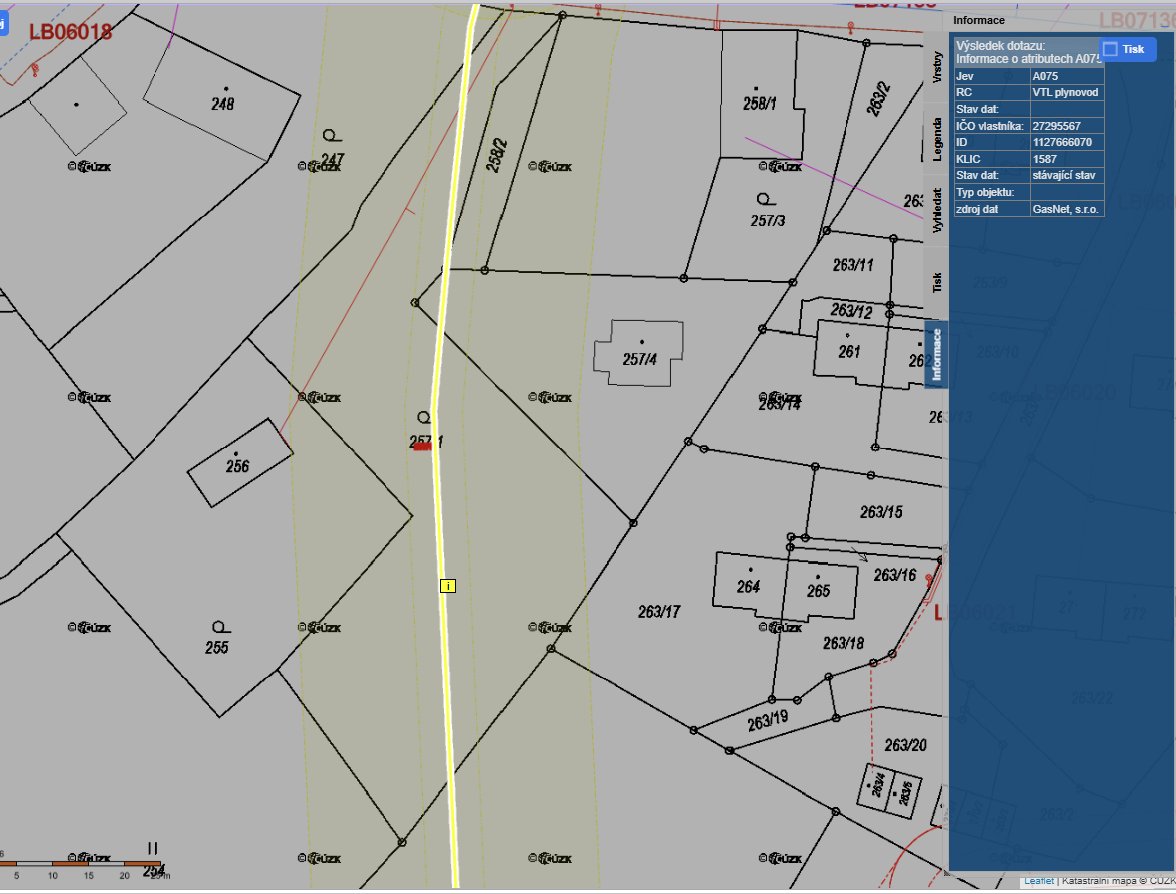
Task: Click the Katastrální mapa © ČÚZK link
Action: tap(1117, 880)
